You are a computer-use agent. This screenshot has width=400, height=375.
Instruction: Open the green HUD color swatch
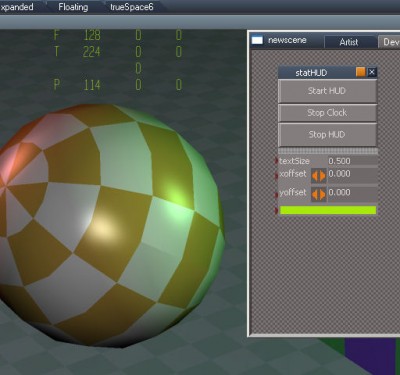328,210
